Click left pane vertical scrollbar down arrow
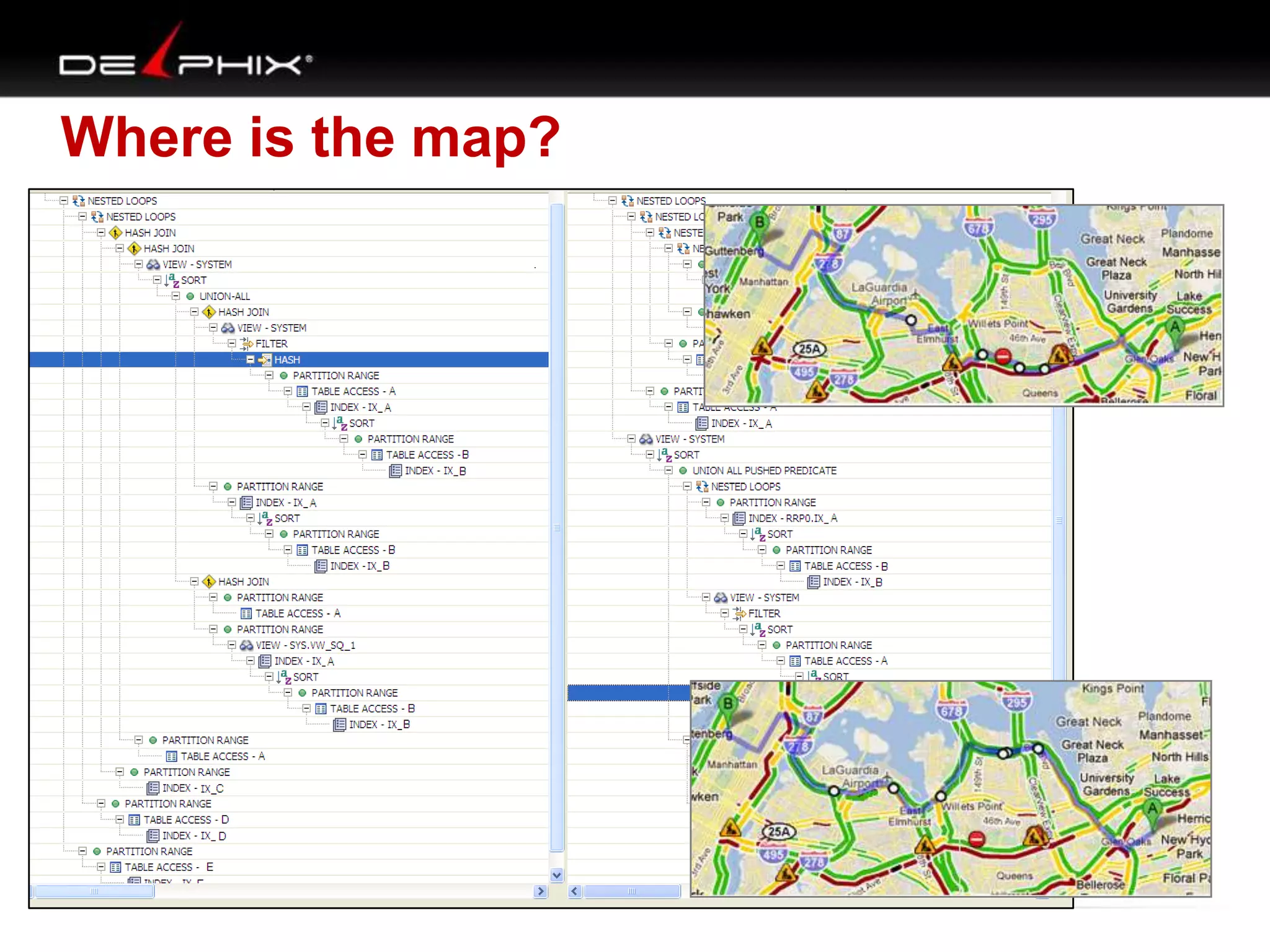The height and width of the screenshot is (952, 1270). pyautogui.click(x=556, y=875)
